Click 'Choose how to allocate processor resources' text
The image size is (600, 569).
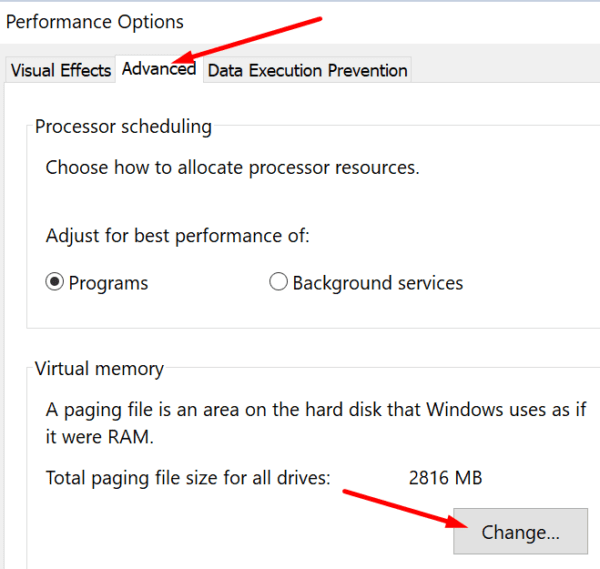tap(232, 167)
